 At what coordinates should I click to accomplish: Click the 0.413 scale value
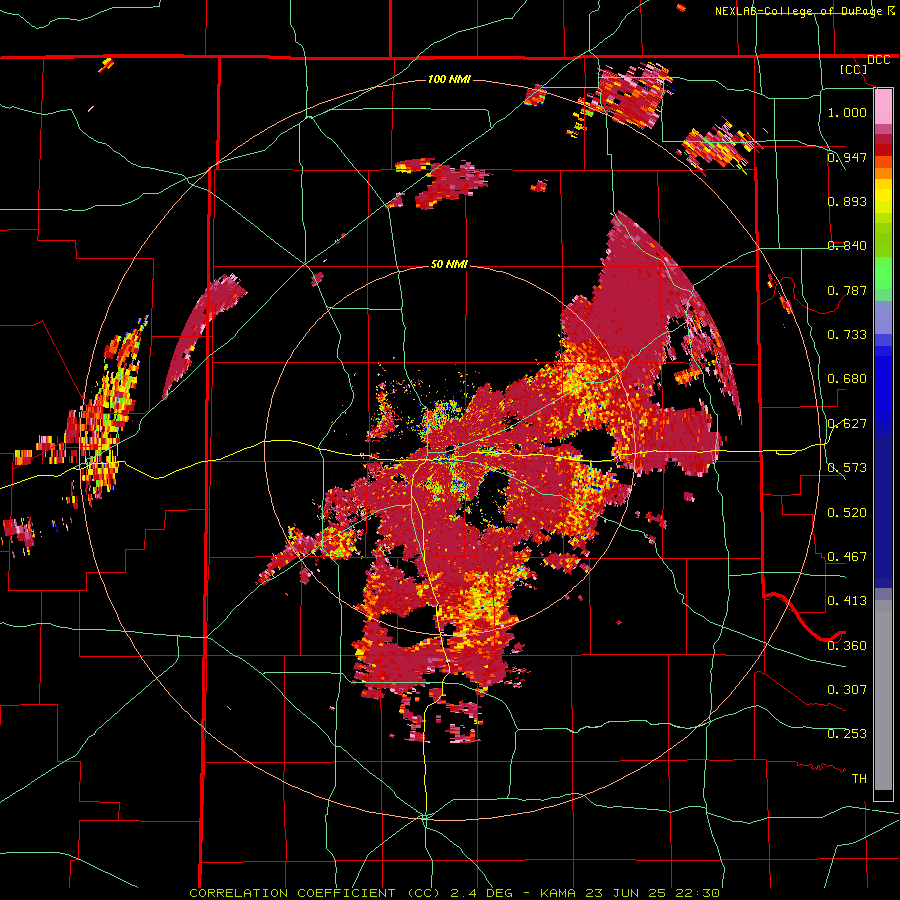tap(847, 601)
